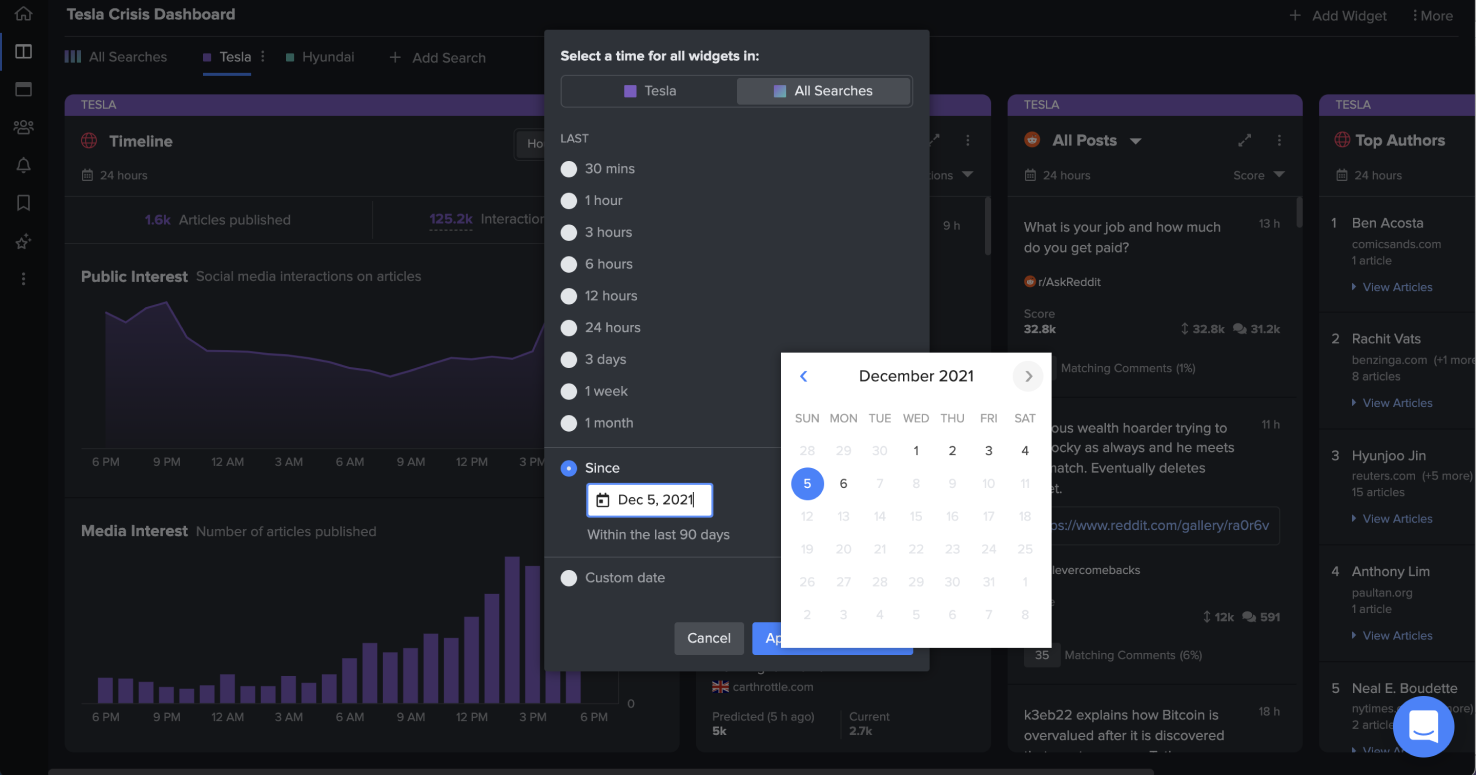Open the Score sort dropdown

[1259, 175]
